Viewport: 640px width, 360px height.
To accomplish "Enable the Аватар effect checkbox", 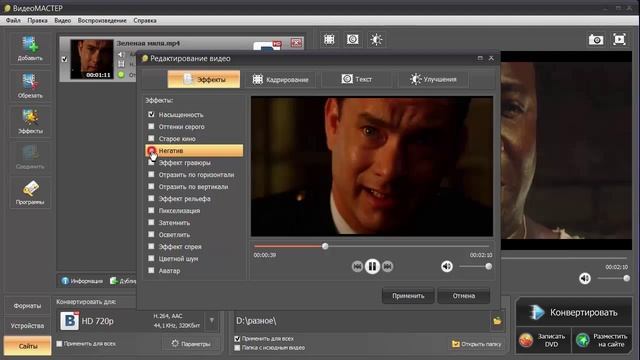I will pos(151,270).
